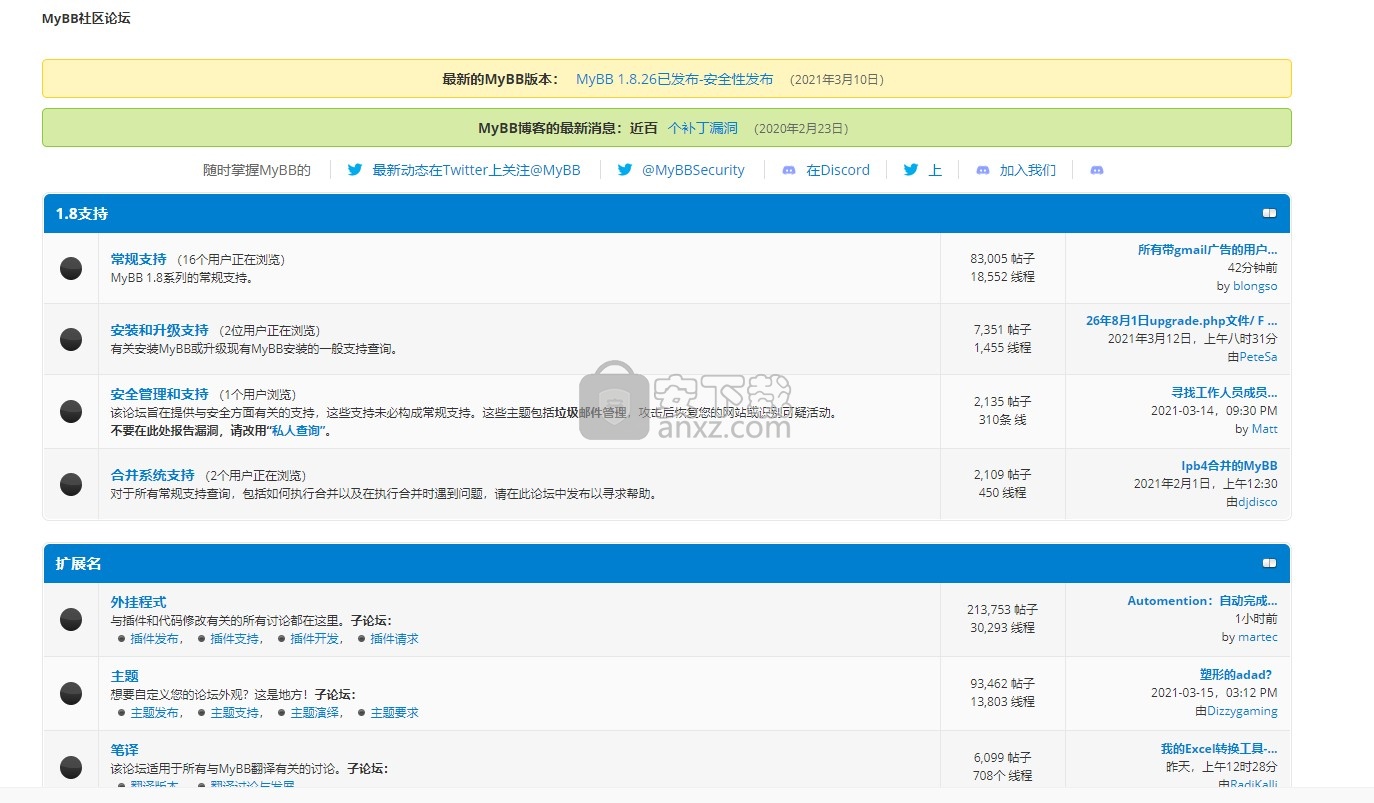View user Dizzygaming's profile
The width and height of the screenshot is (1374, 803).
pos(1242,711)
